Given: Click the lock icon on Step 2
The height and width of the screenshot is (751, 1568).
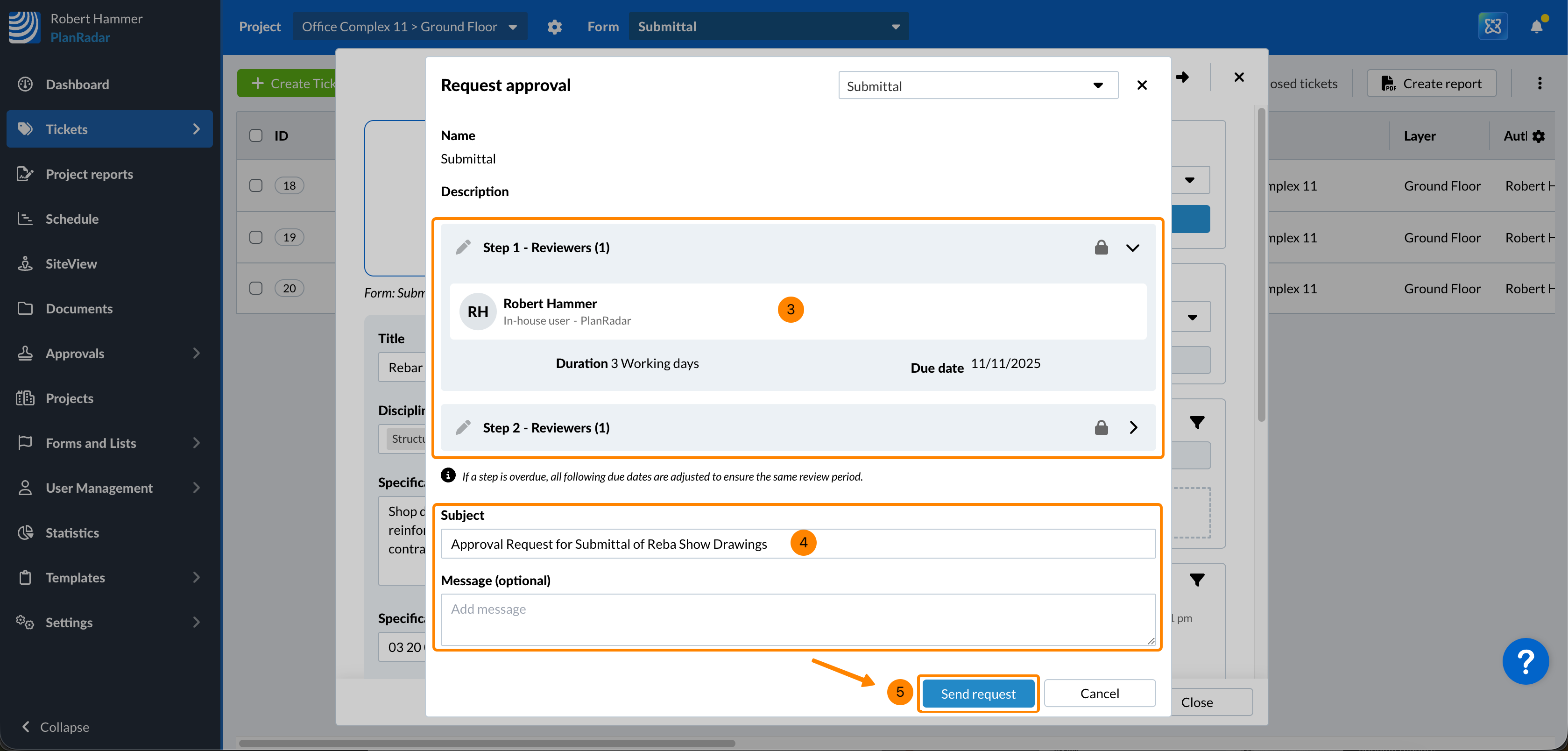Looking at the screenshot, I should pos(1101,427).
